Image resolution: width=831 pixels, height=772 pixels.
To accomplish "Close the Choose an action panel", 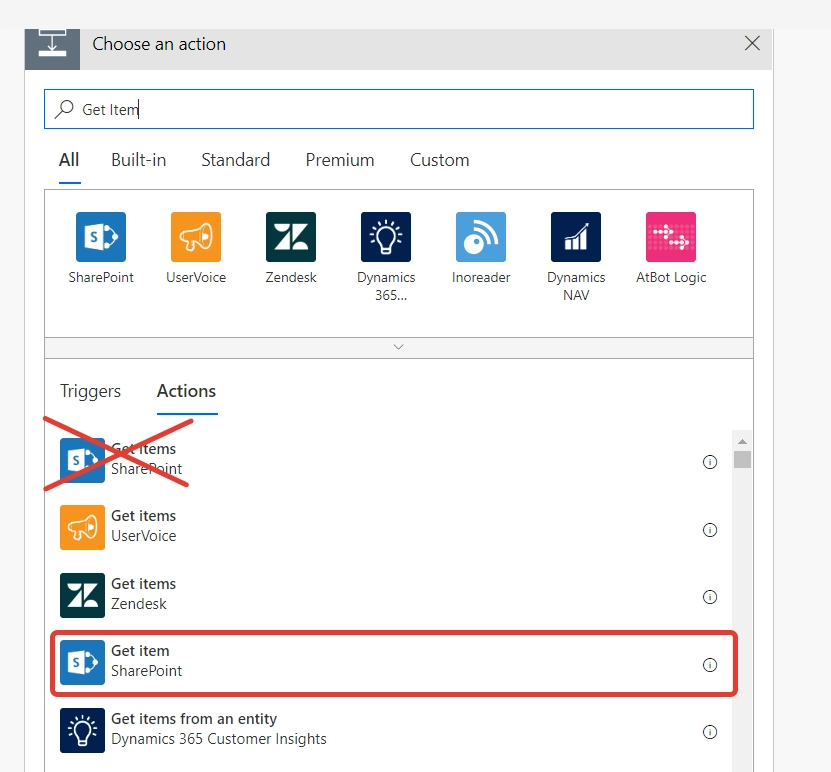I will point(752,43).
